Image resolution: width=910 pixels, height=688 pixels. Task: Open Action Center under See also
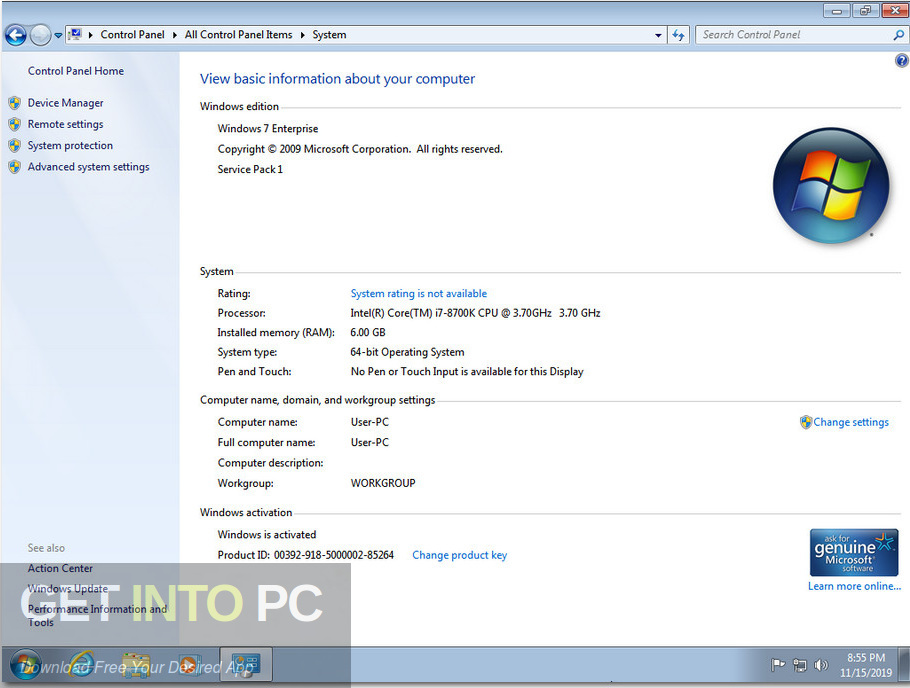[x=60, y=568]
